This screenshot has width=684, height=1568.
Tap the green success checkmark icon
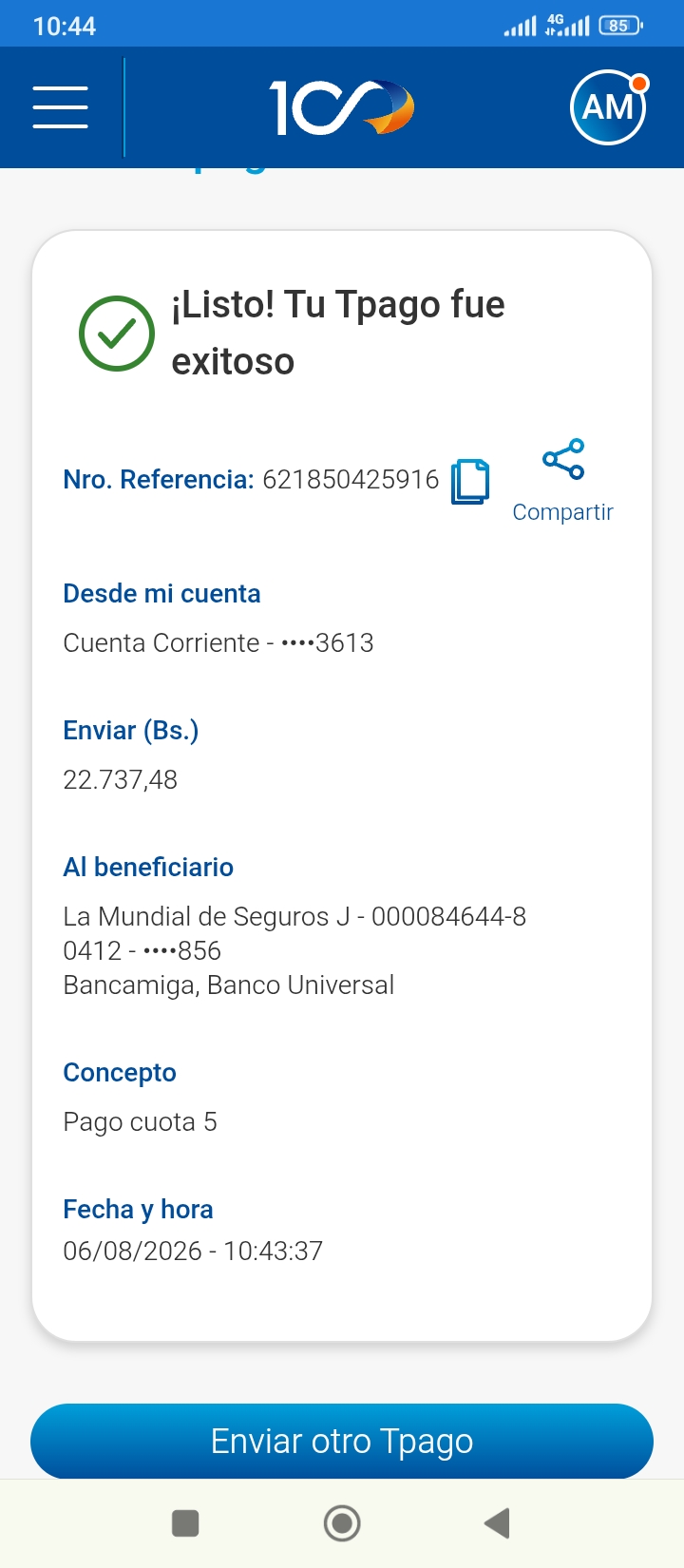coord(116,333)
